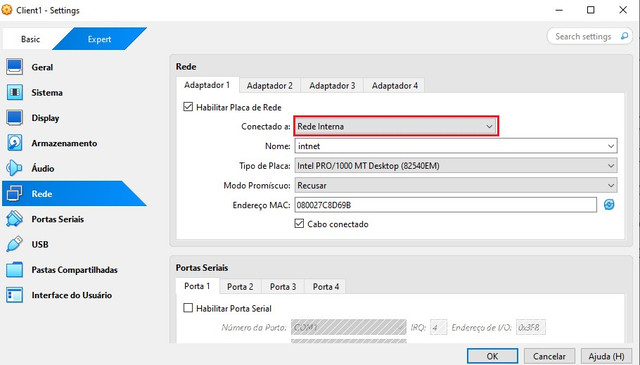The image size is (640, 365).
Task: Enable the Habilitar Porta Serial checkbox
Action: [188, 308]
